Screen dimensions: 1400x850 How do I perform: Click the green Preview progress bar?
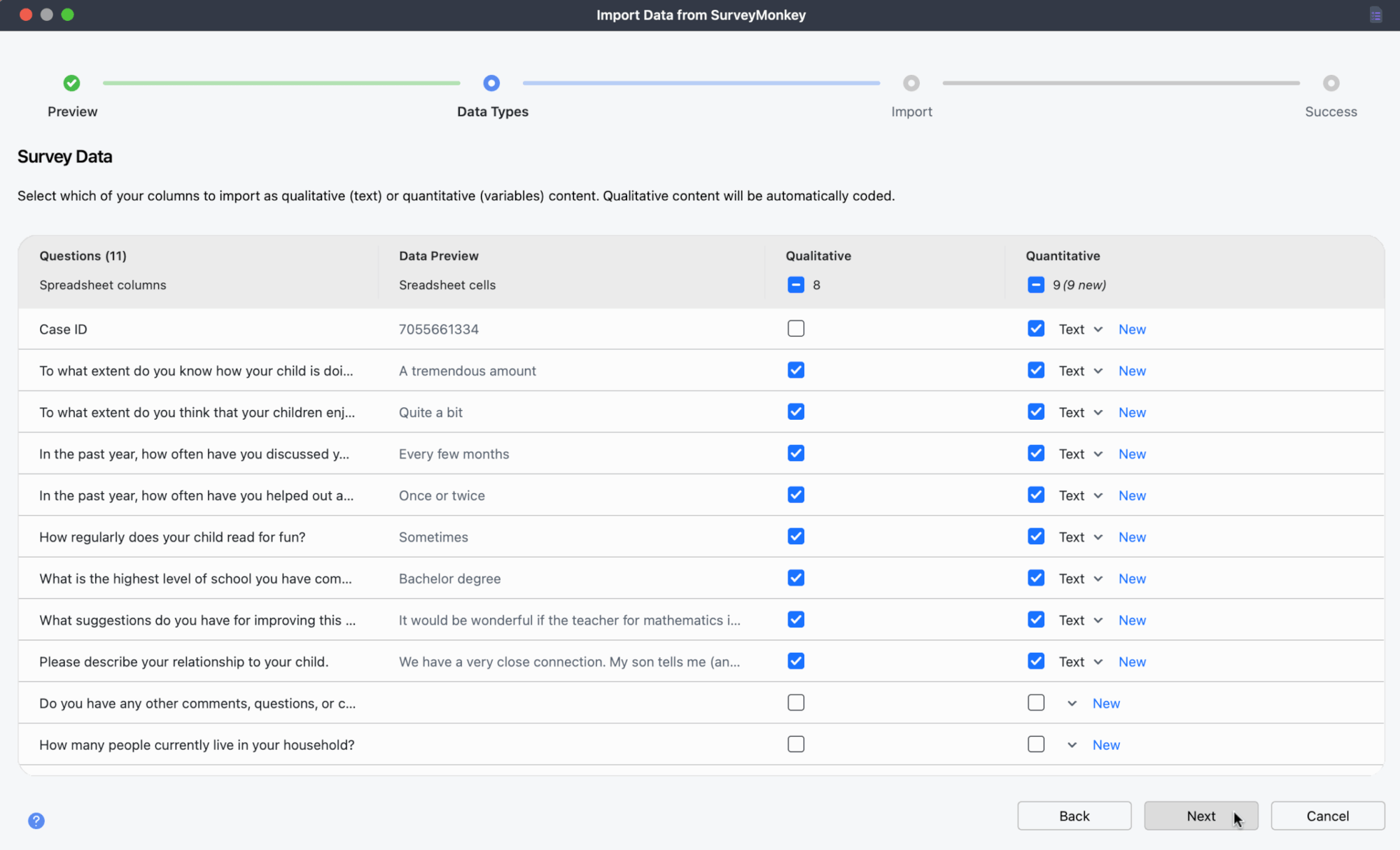tap(281, 83)
